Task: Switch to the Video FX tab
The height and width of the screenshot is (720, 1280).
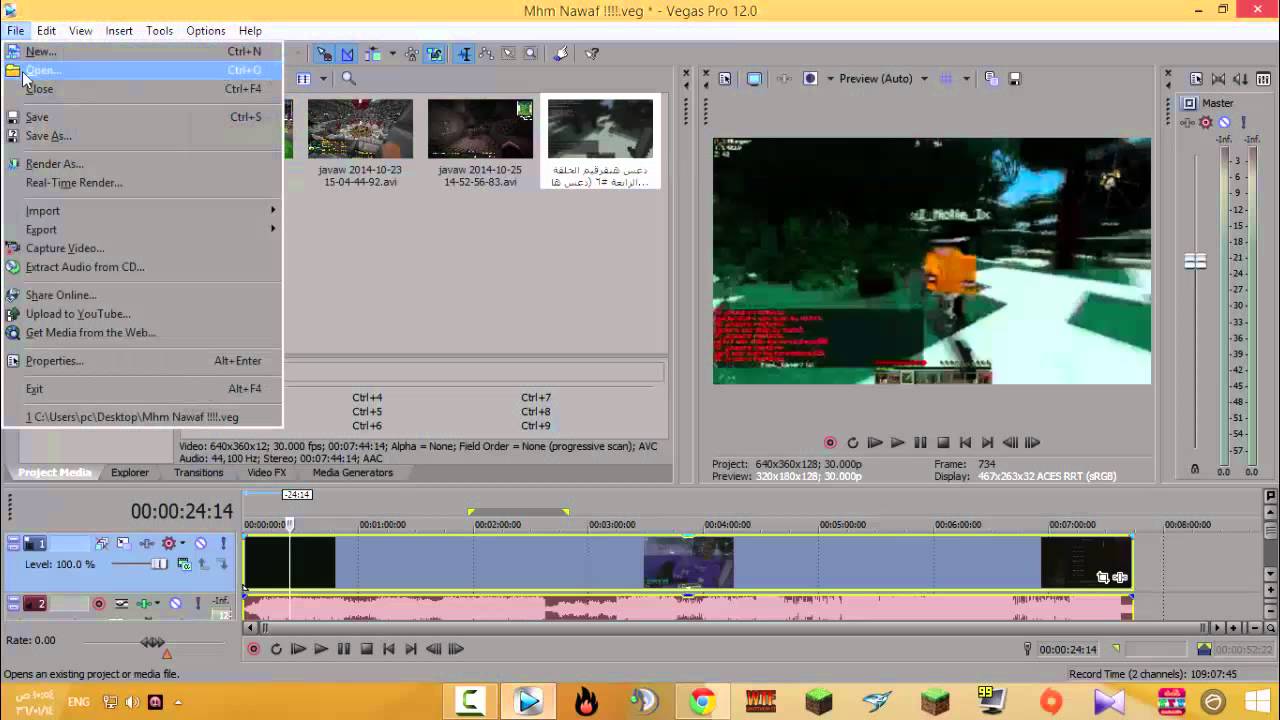Action: [267, 473]
